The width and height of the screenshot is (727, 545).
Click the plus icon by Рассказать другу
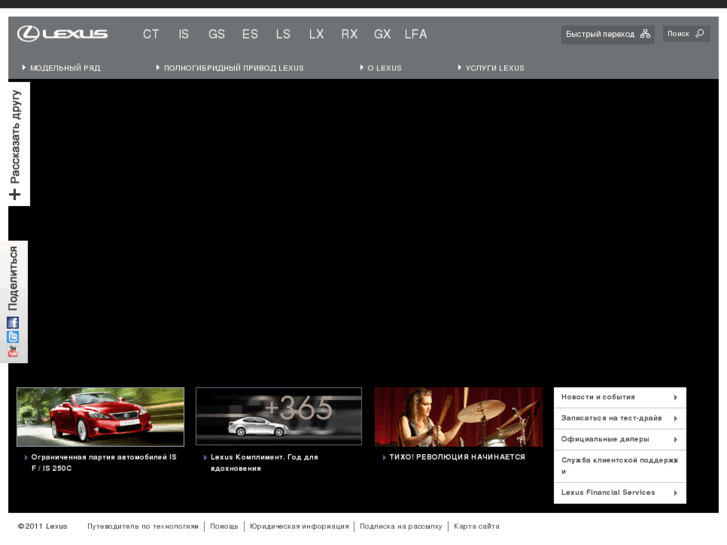coord(15,194)
